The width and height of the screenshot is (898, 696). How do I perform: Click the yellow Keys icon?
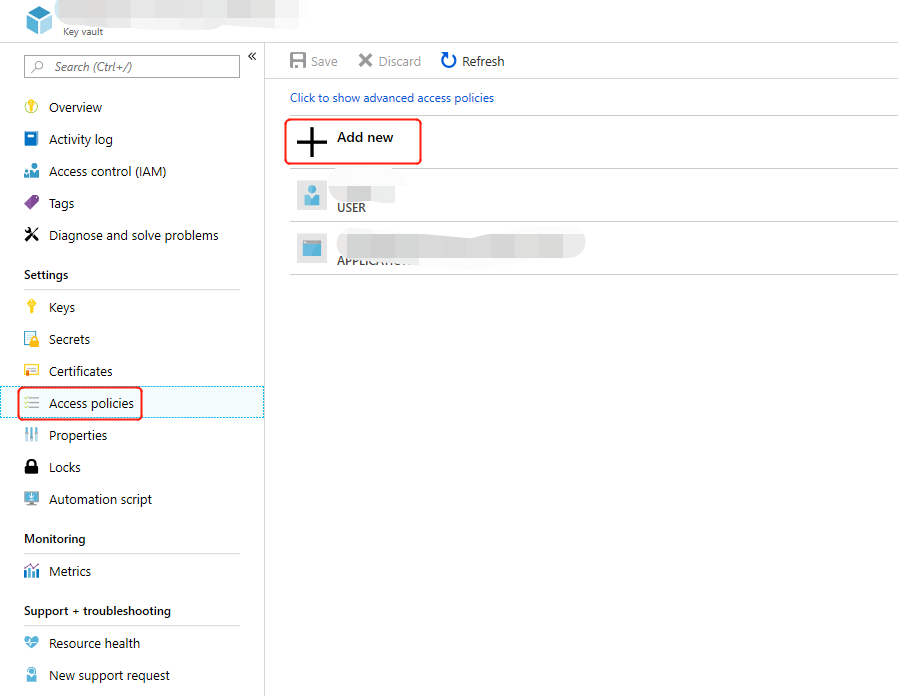(x=31, y=306)
